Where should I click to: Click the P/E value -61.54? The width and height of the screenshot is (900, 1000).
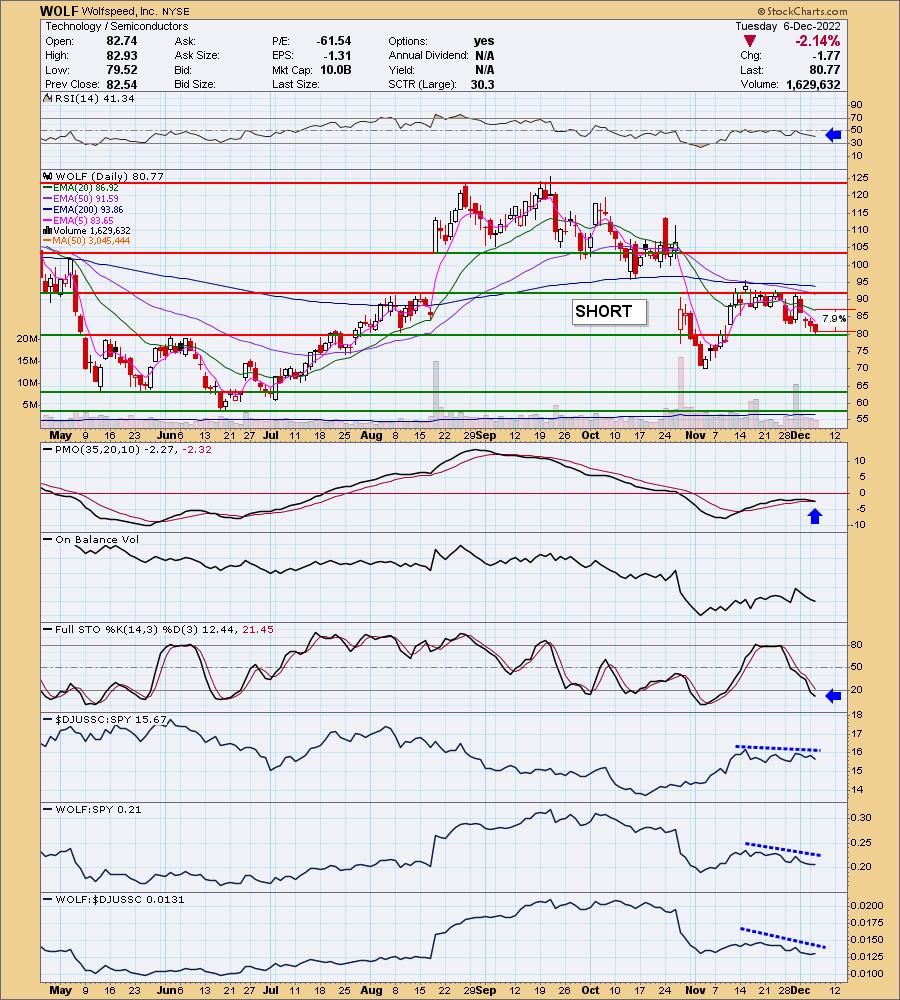click(334, 41)
